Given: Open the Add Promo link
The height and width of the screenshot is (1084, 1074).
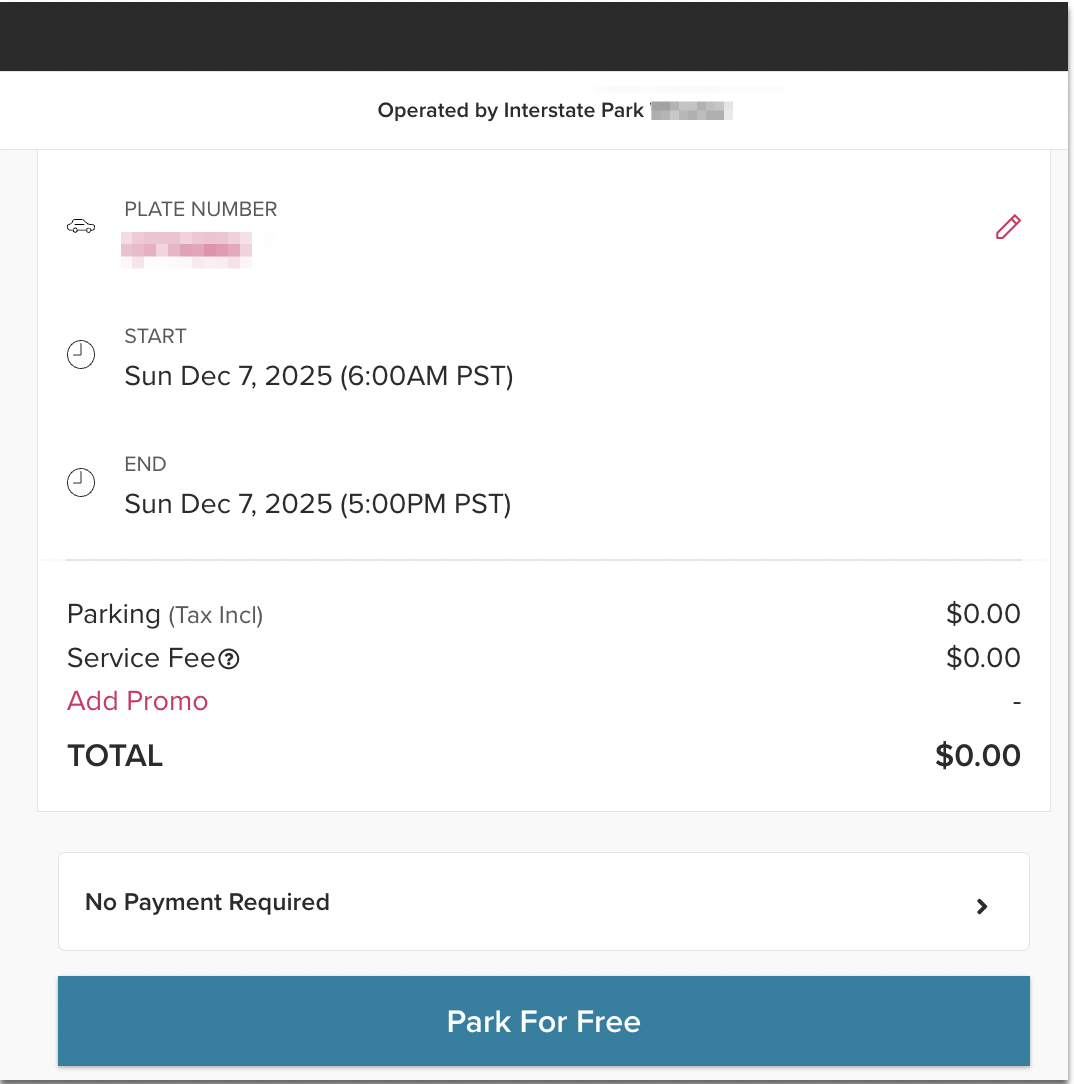Looking at the screenshot, I should click(x=137, y=701).
